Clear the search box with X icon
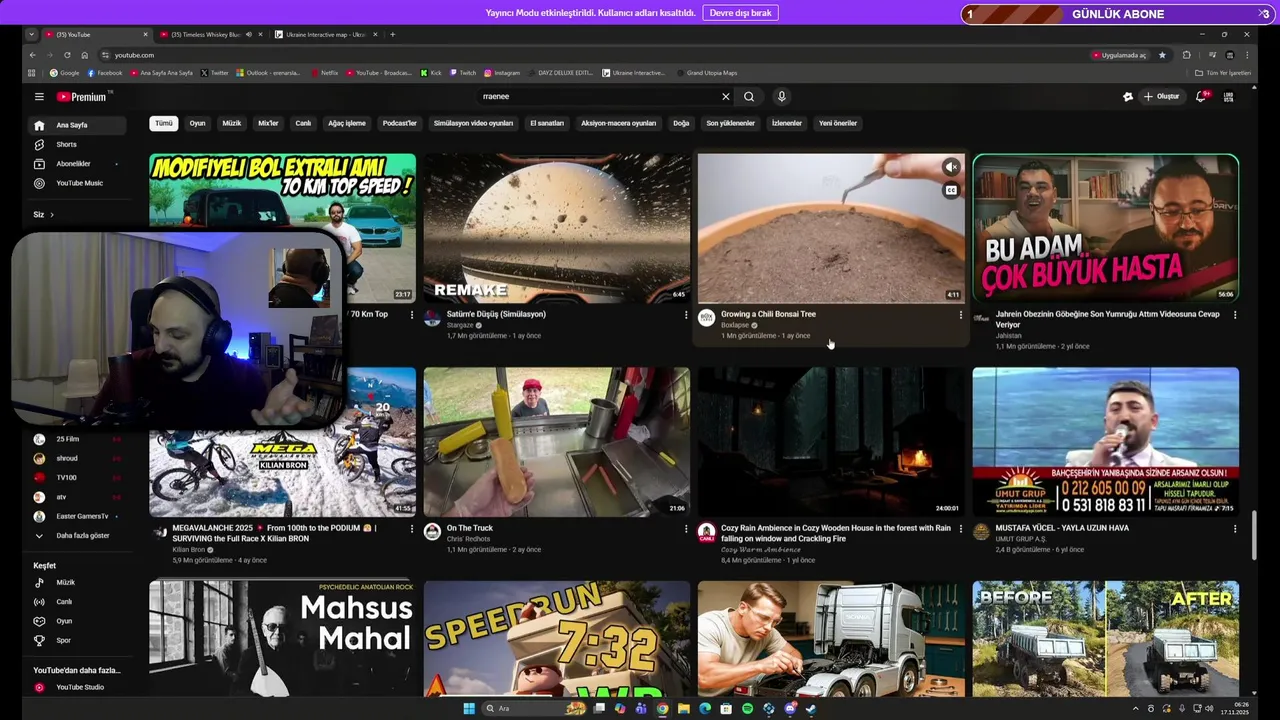Screen dimensions: 1280x720 point(726,97)
